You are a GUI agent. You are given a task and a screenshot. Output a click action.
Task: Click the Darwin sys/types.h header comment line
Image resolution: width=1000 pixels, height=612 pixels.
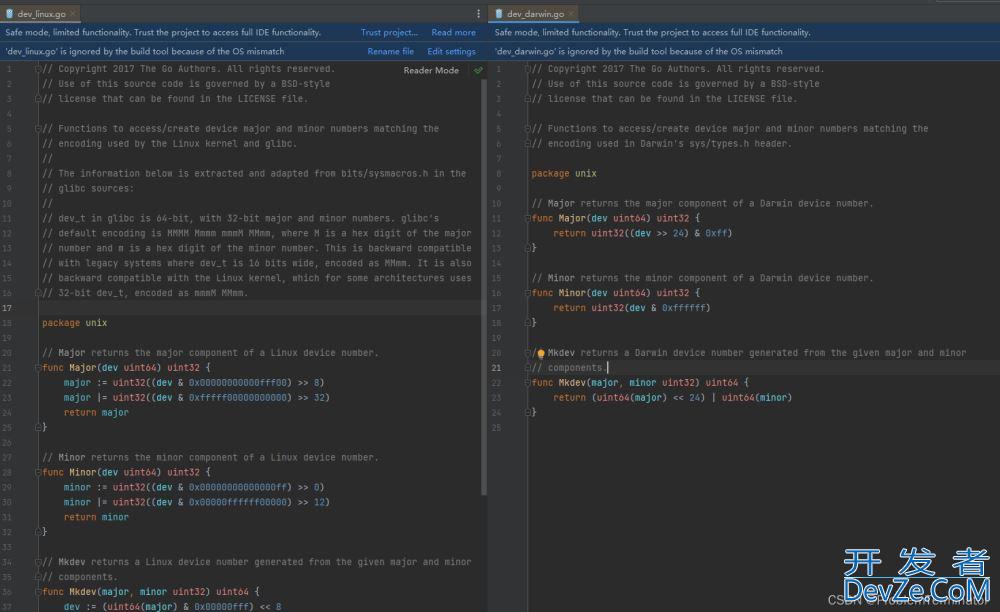661,144
